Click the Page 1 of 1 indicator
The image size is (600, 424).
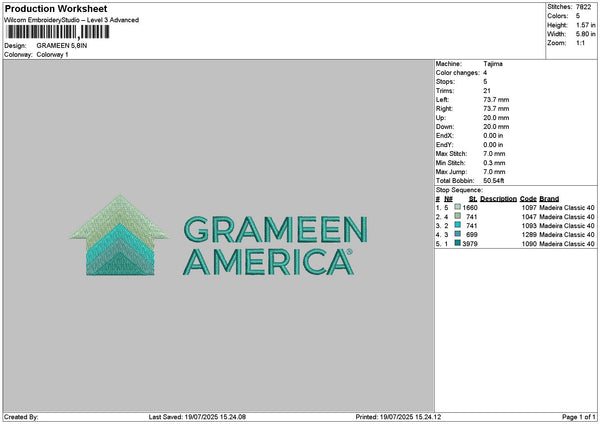(579, 417)
